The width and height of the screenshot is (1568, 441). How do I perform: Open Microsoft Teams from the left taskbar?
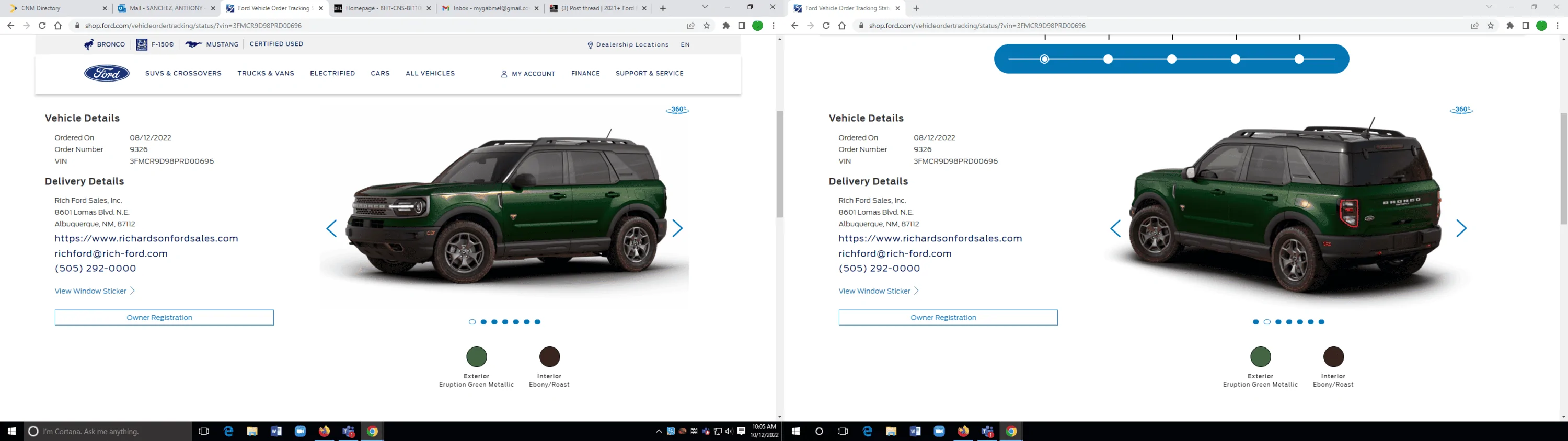point(349,431)
